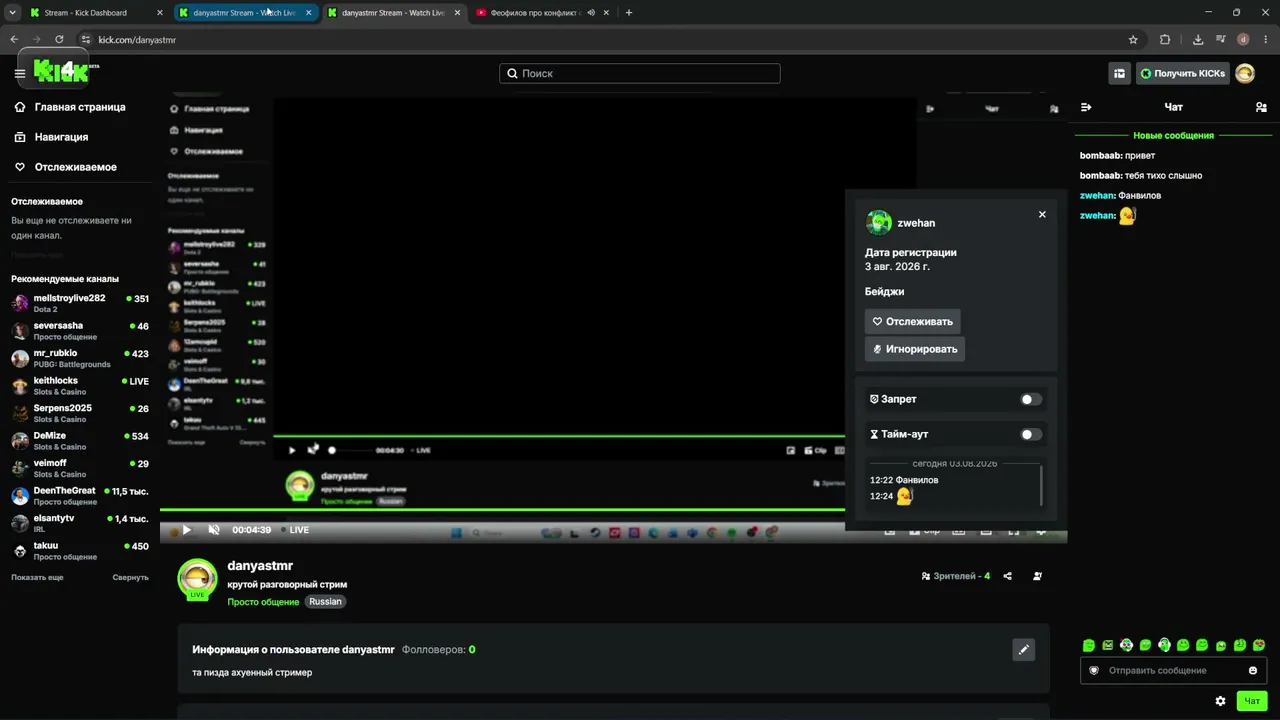Open a new browser tab

[x=629, y=13]
